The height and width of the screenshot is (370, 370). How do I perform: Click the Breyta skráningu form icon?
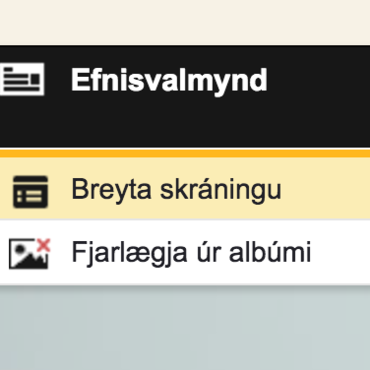coord(30,192)
